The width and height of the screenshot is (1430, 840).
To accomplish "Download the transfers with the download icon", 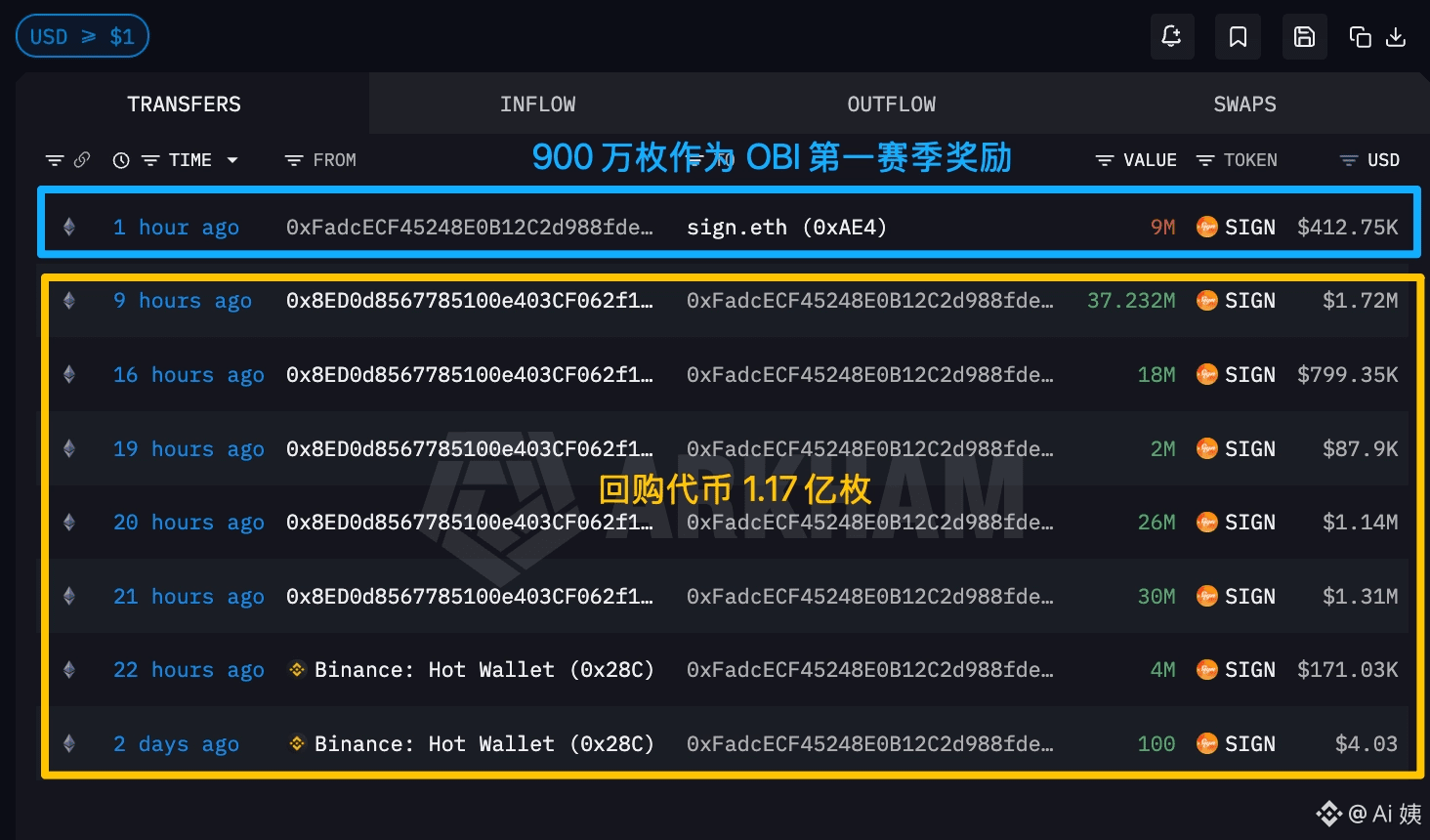I will (1396, 37).
